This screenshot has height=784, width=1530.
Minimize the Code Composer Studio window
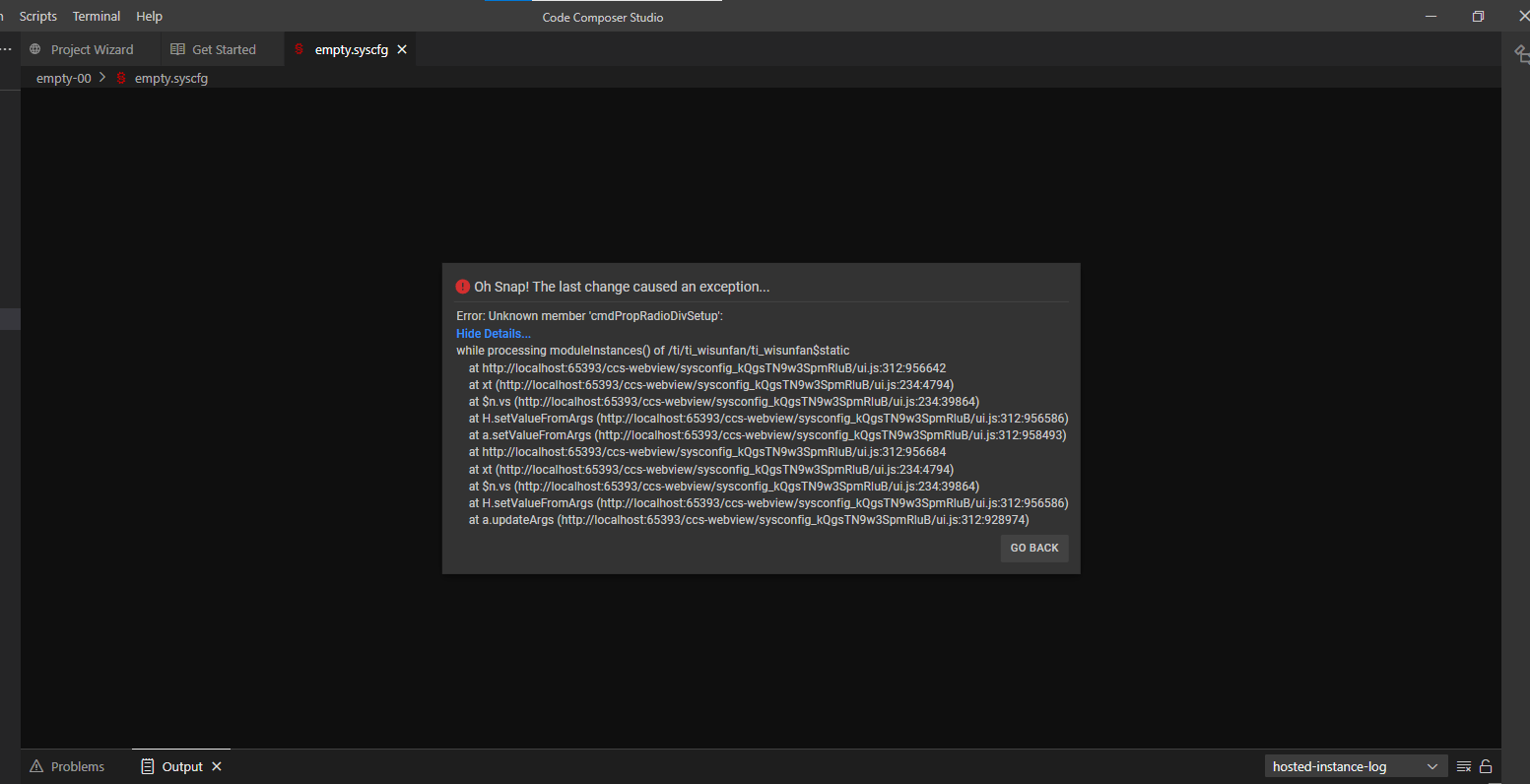click(x=1430, y=17)
